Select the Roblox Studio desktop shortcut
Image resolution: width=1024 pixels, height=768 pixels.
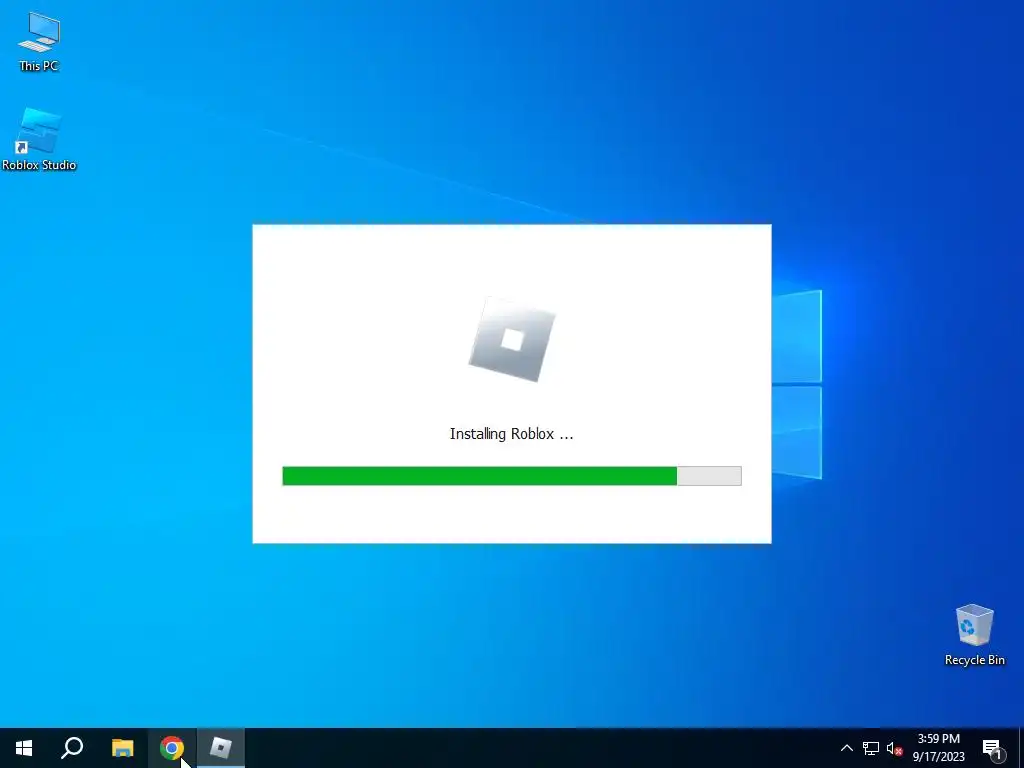coord(39,140)
